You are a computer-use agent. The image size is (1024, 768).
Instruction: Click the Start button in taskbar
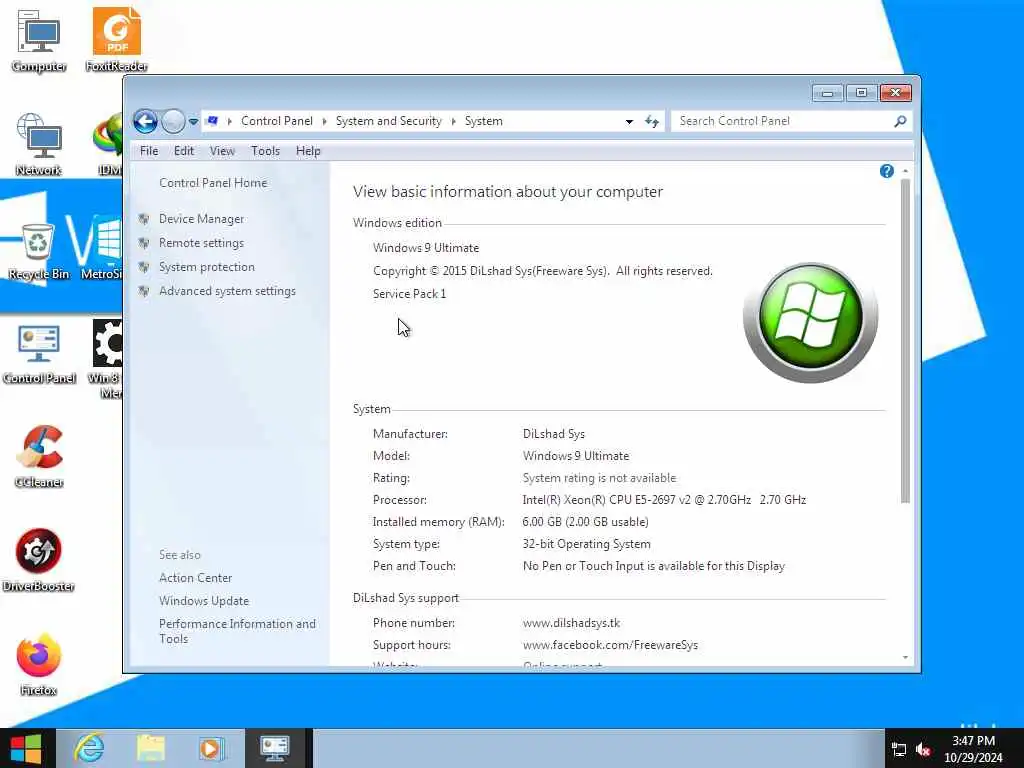(26, 748)
